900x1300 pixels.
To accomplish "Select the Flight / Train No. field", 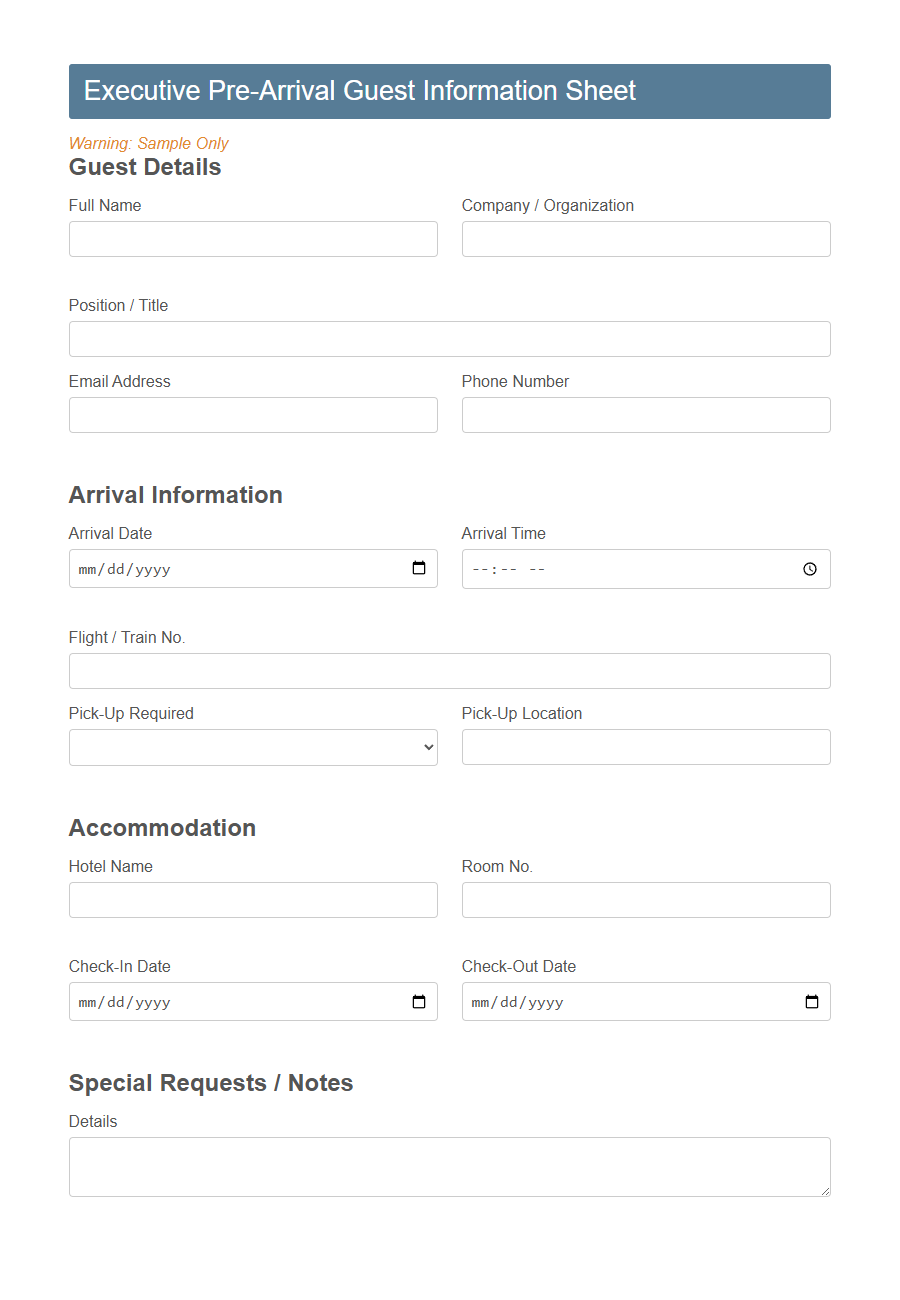I will pyautogui.click(x=449, y=670).
